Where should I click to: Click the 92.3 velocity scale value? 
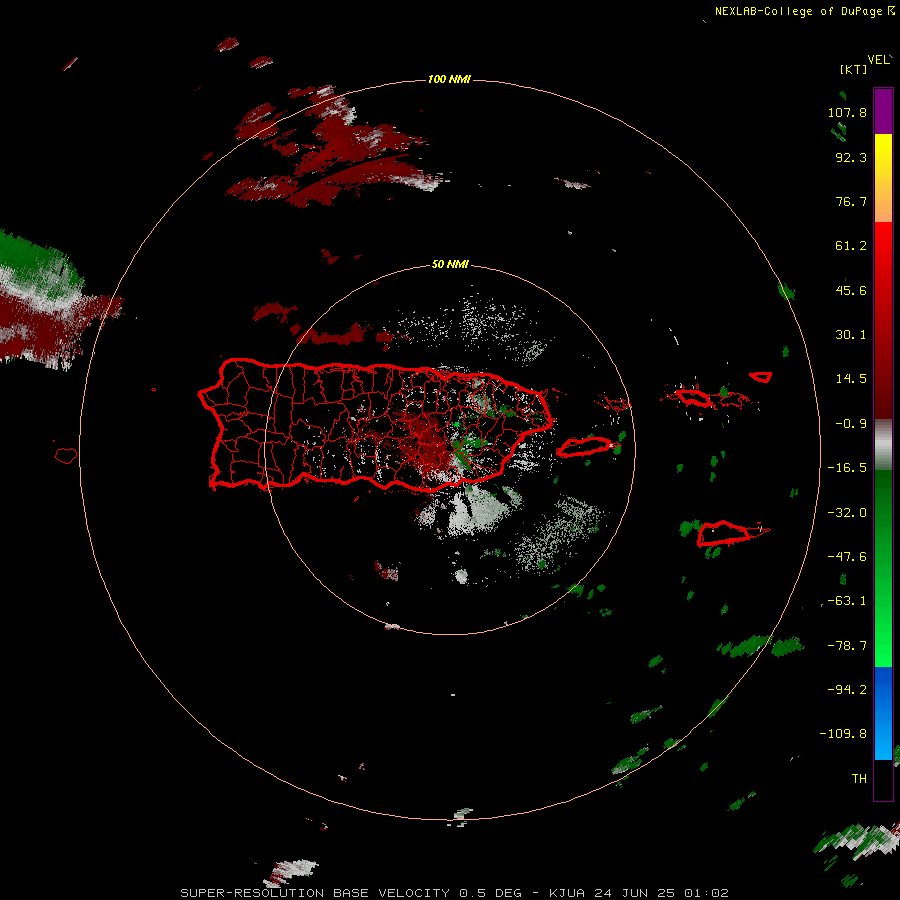(851, 157)
